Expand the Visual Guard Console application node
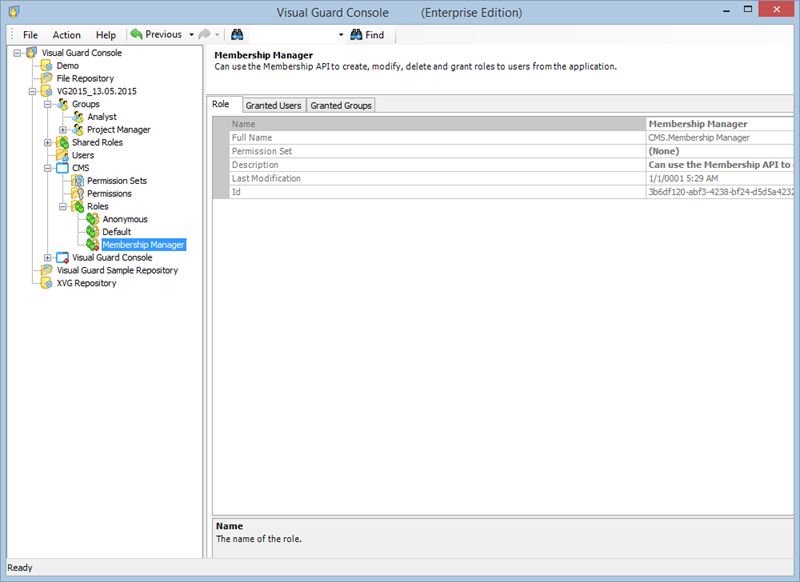This screenshot has width=800, height=582. point(48,258)
